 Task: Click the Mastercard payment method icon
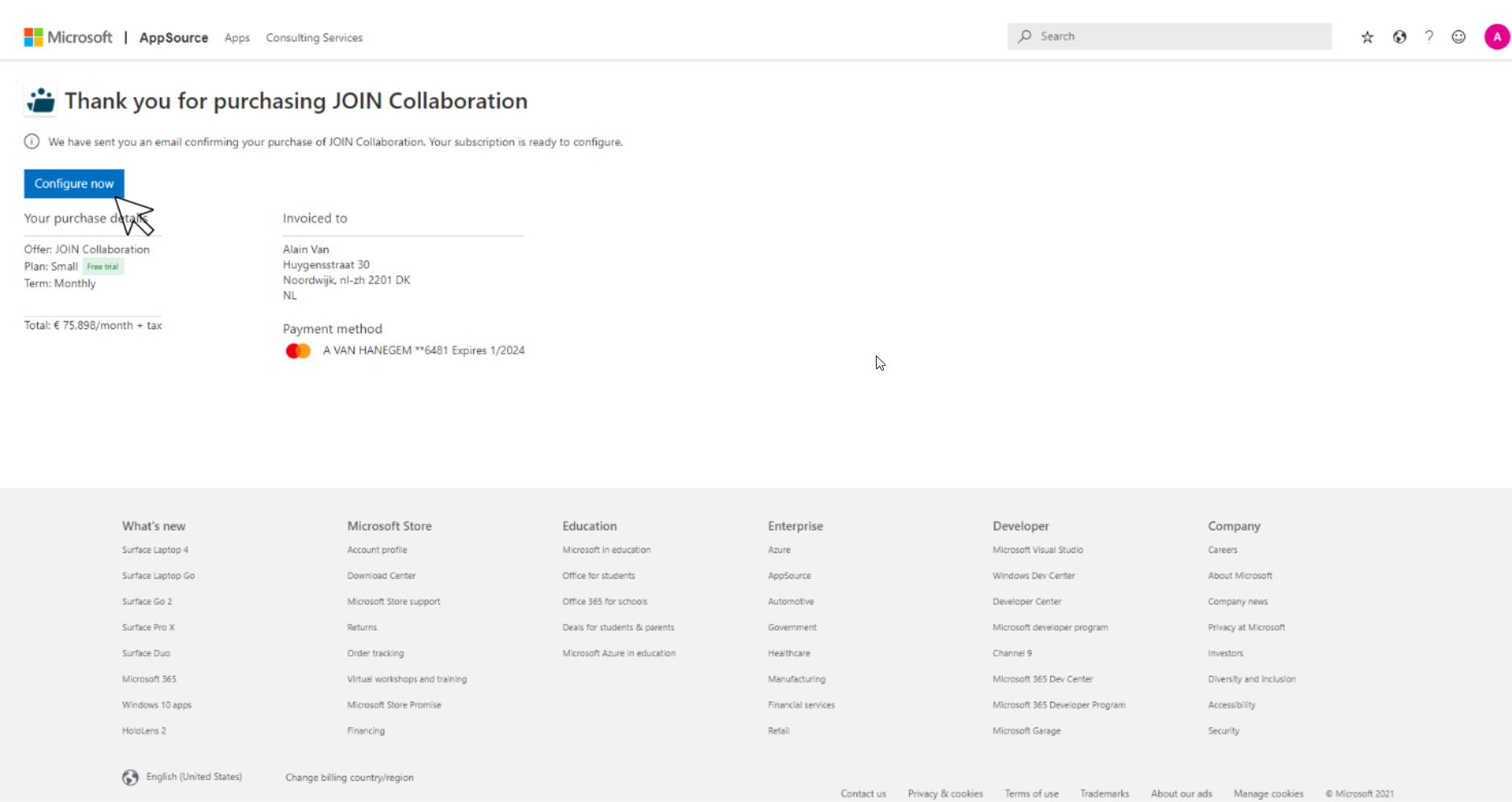[x=298, y=351]
